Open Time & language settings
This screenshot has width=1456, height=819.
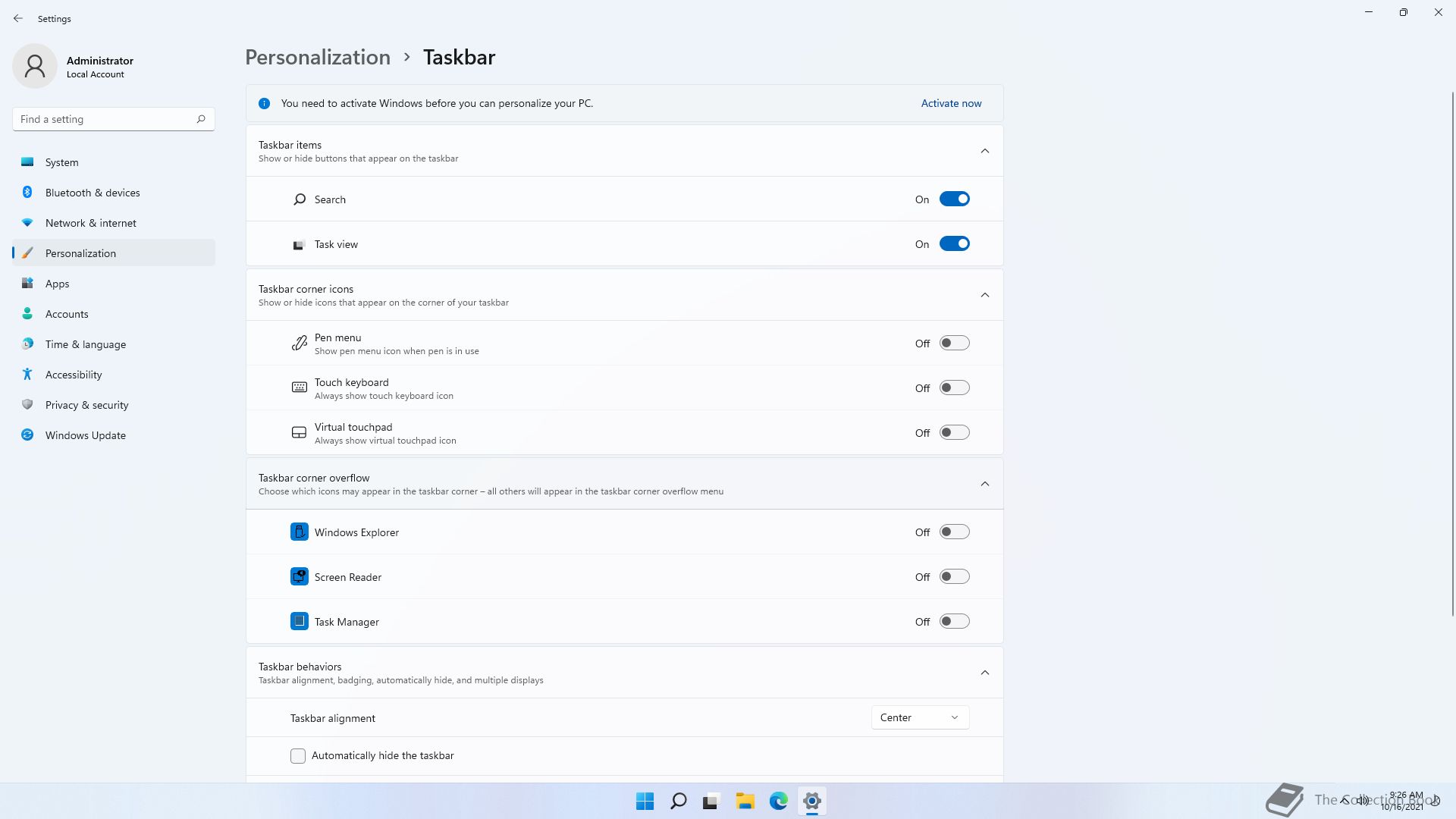tap(114, 344)
